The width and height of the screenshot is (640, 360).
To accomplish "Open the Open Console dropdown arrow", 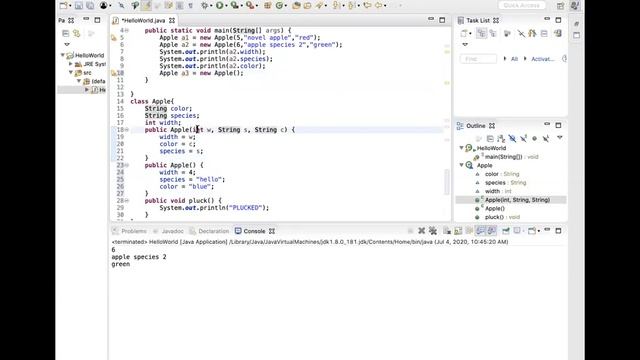I will [539, 231].
